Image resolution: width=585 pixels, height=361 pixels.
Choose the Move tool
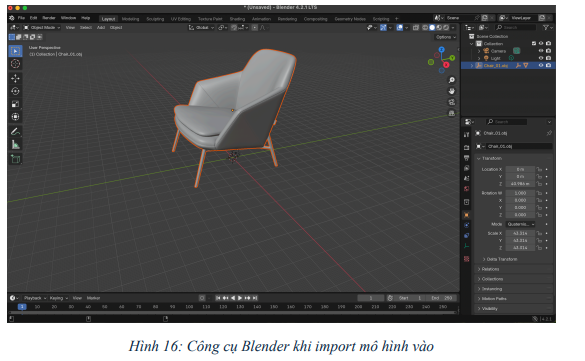[15, 78]
